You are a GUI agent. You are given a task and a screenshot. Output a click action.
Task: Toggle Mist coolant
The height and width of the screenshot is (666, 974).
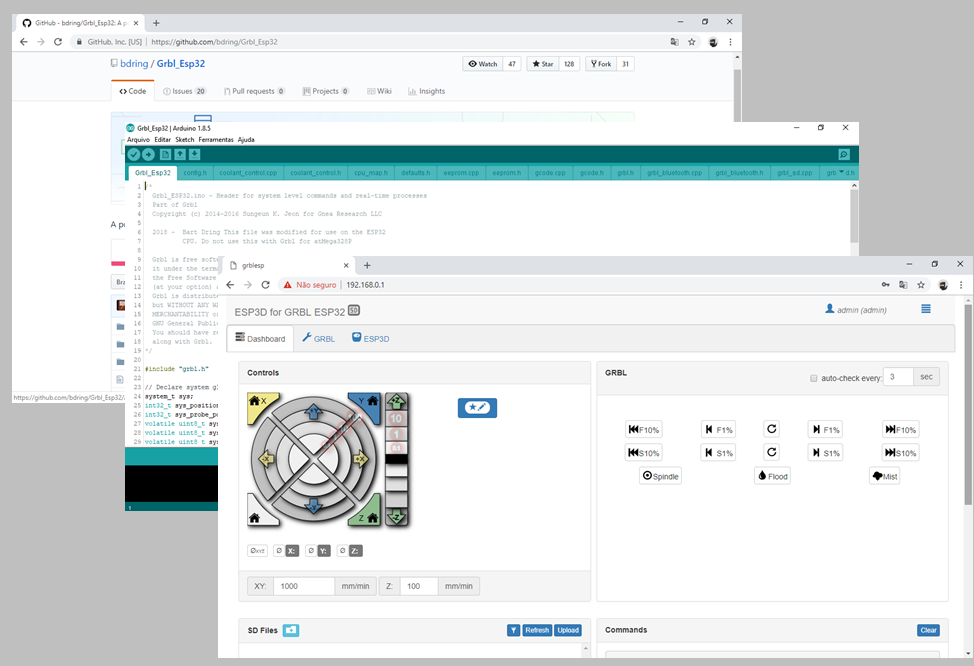(x=885, y=476)
